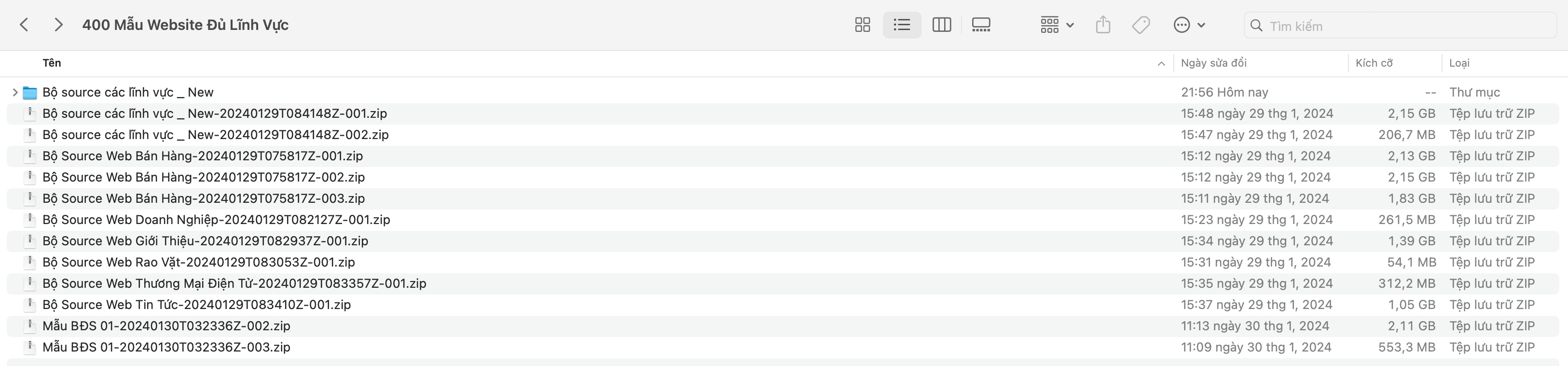Go forward with the right chevron
1568x366 pixels.
point(58,25)
